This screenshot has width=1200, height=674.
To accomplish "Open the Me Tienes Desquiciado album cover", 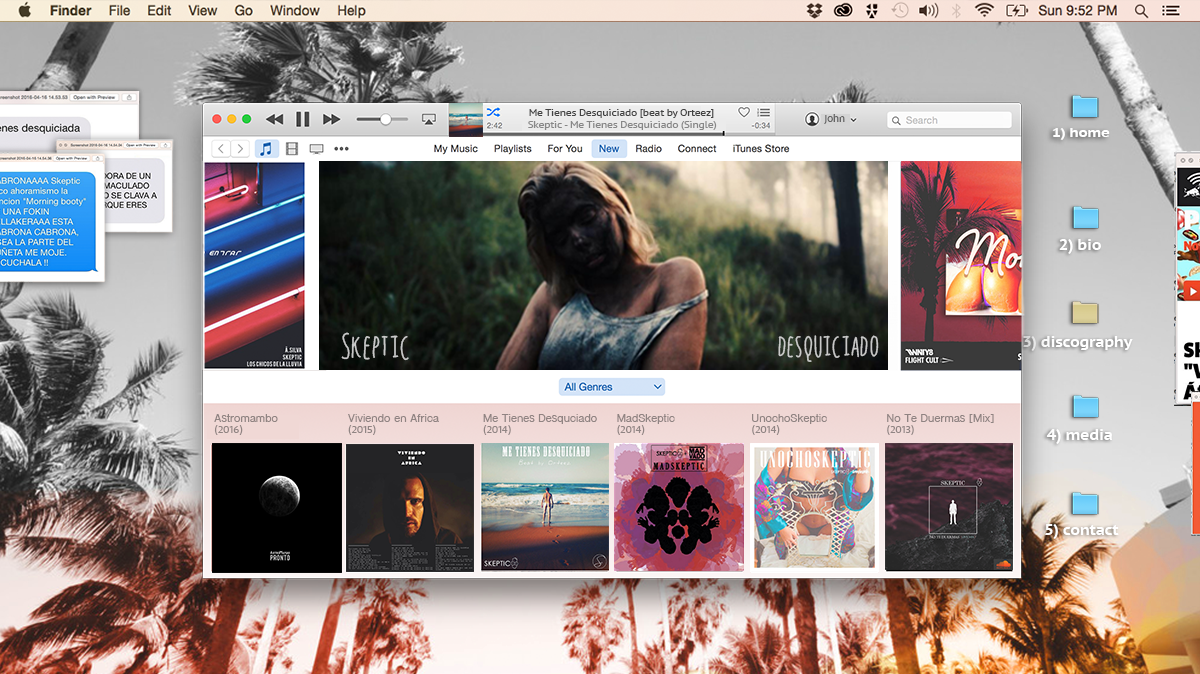I will [545, 508].
